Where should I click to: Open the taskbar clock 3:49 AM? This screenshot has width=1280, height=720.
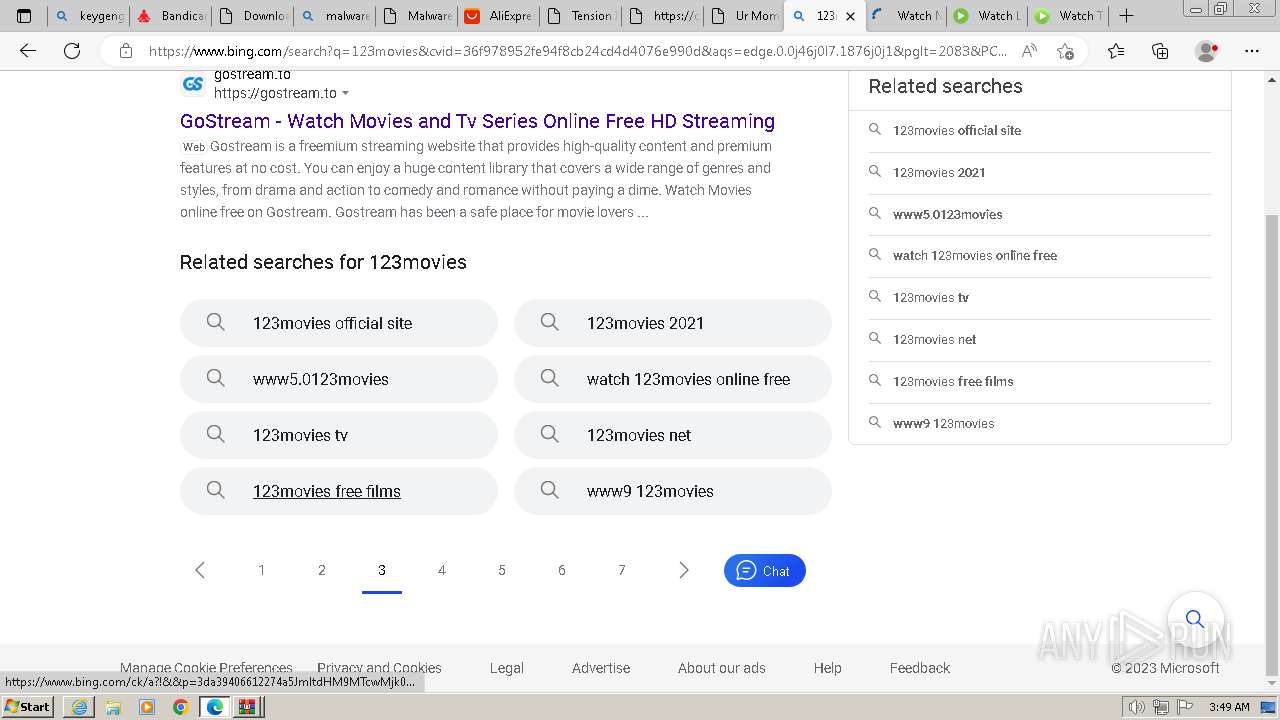tap(1229, 707)
